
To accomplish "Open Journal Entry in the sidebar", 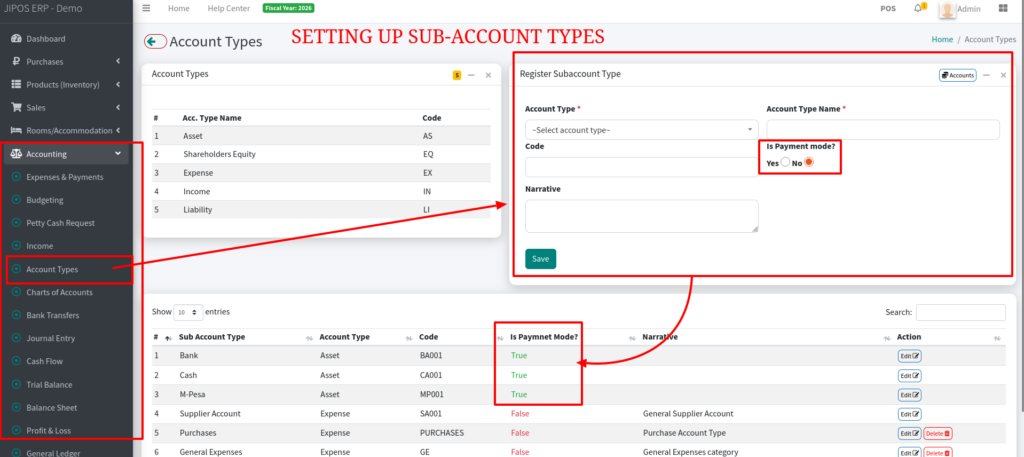I will coord(50,338).
